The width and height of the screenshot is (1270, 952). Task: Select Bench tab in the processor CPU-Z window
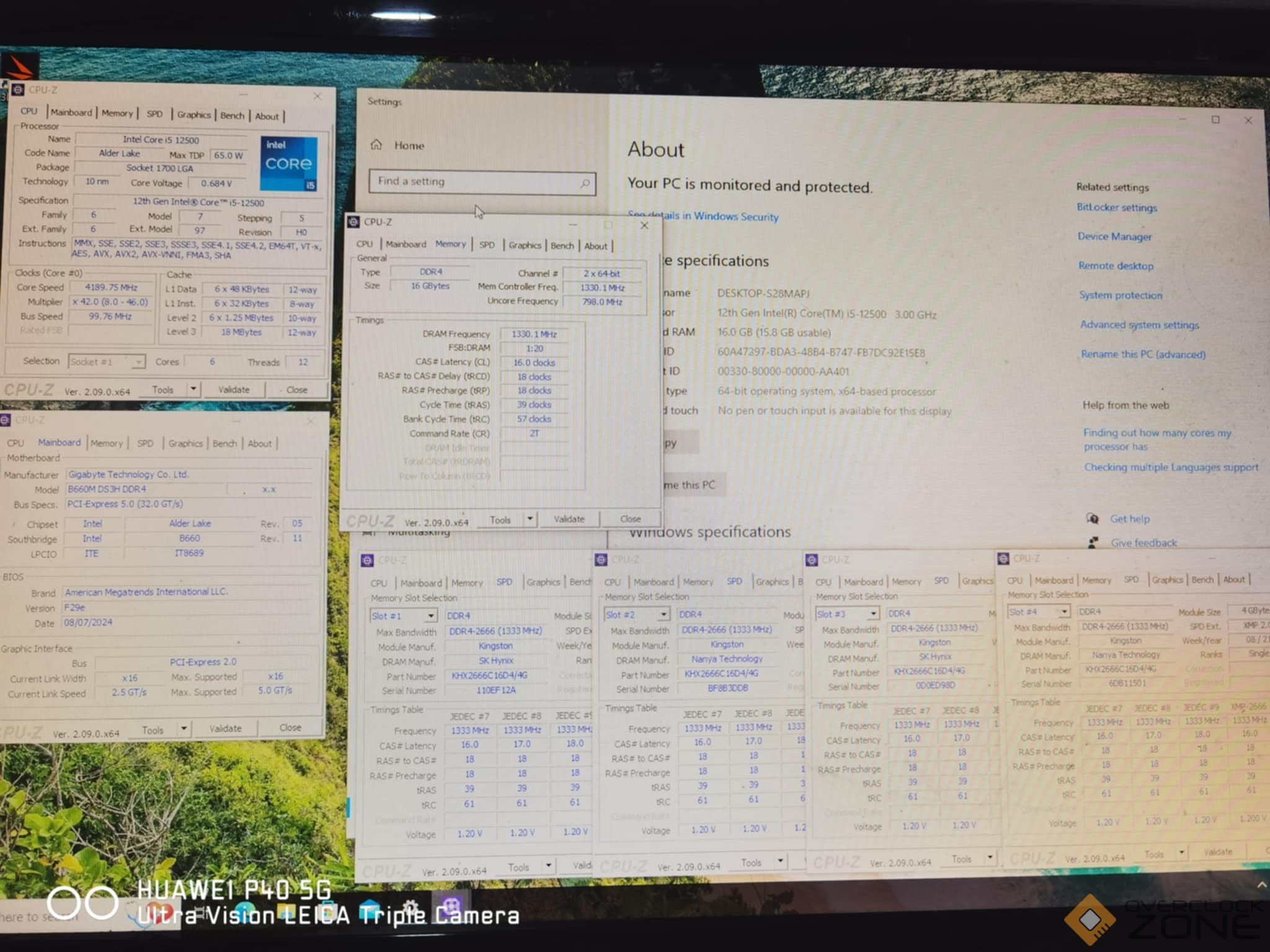232,115
